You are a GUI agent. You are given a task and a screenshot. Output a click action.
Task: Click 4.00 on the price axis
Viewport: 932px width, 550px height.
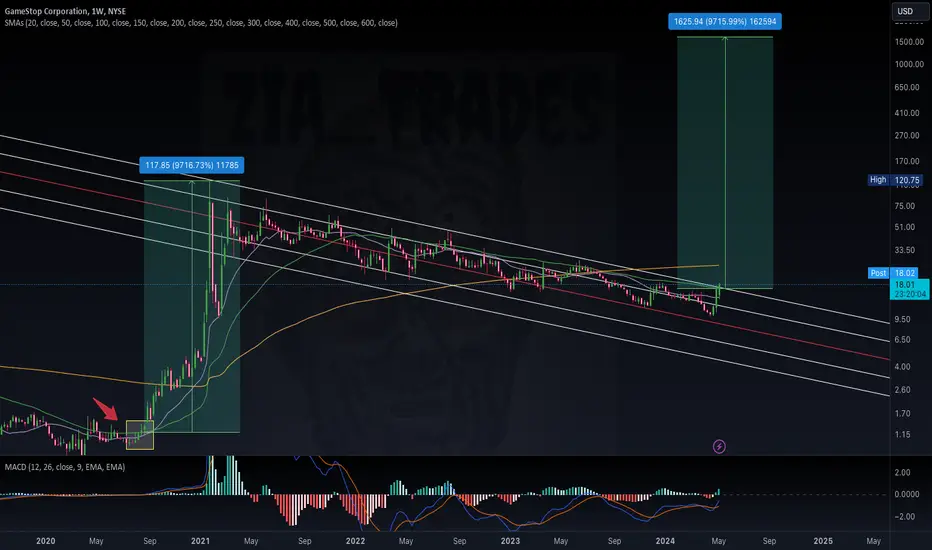pyautogui.click(x=902, y=366)
